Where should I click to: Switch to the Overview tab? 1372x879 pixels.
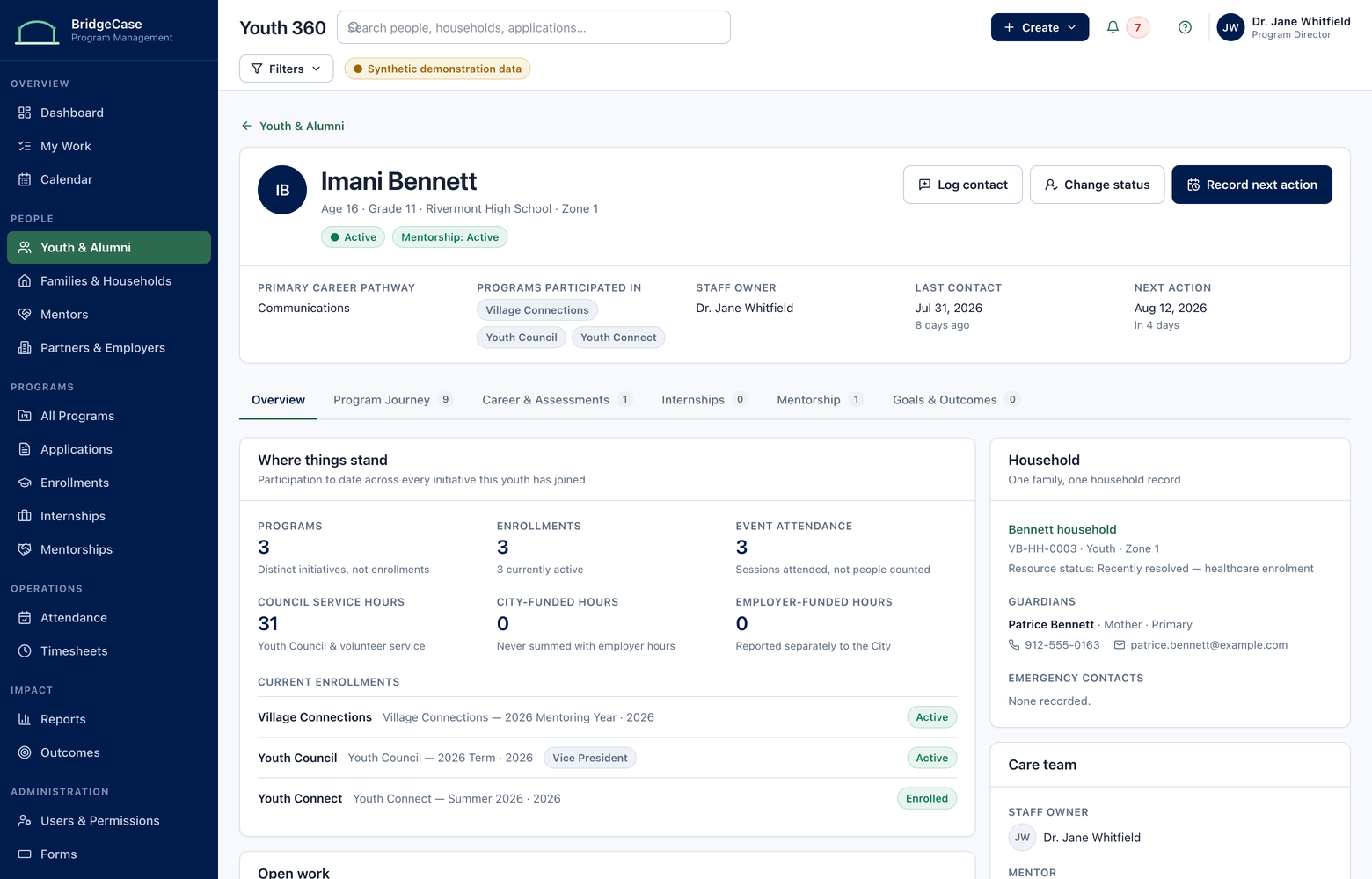tap(278, 400)
